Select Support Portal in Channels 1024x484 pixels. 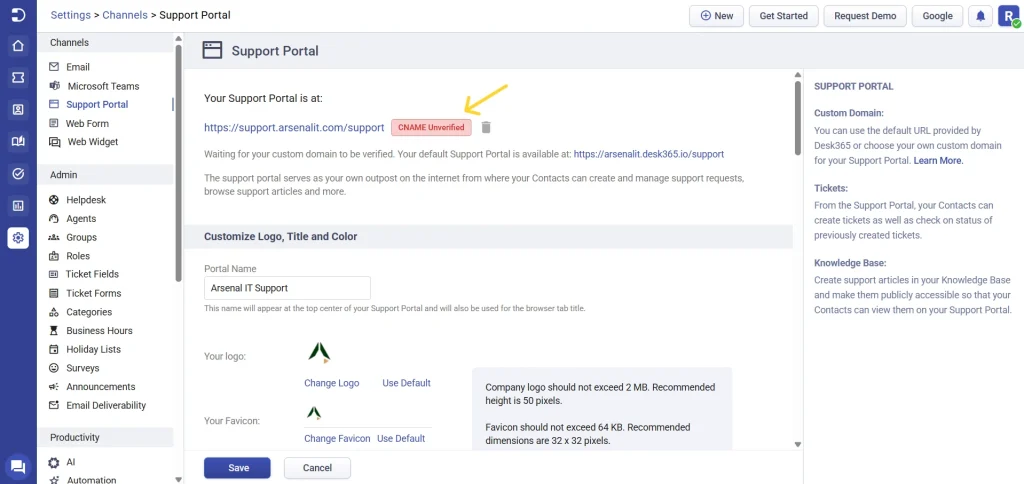pos(97,105)
